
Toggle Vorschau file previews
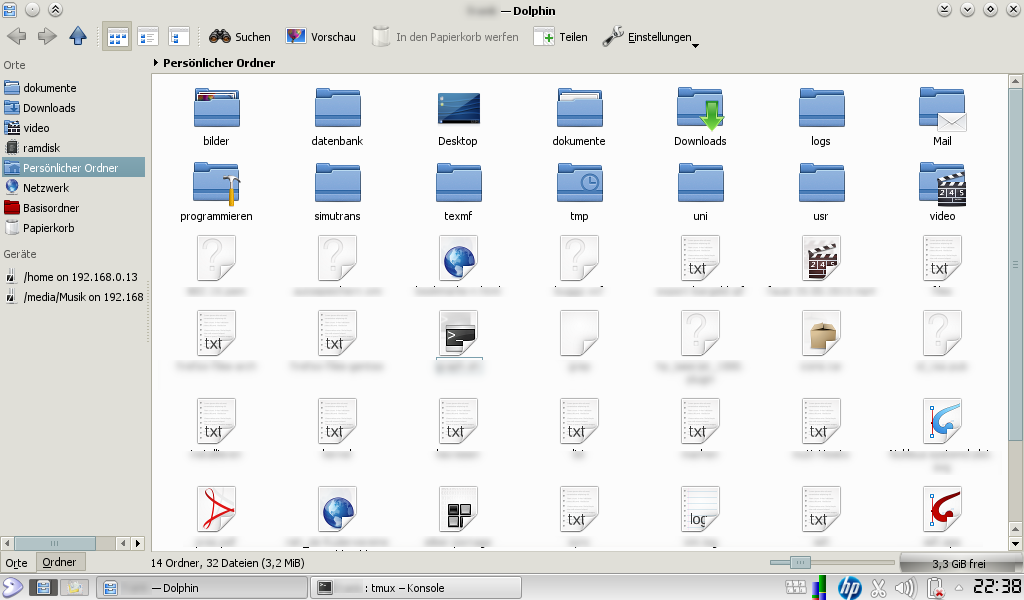point(321,37)
